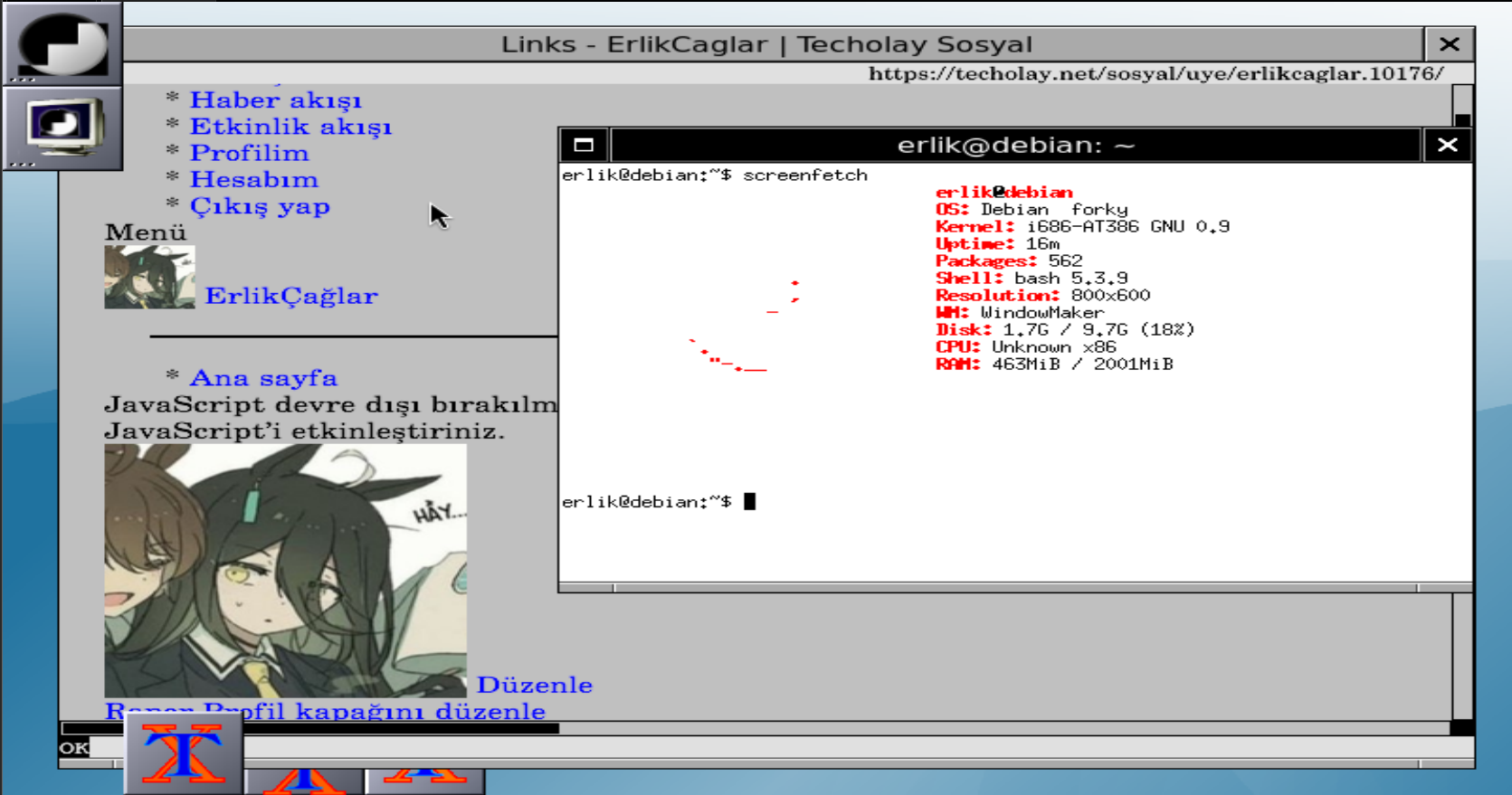
Task: Click the 'Disk: 1.7G / 9.7G' line
Action: coord(1065,330)
